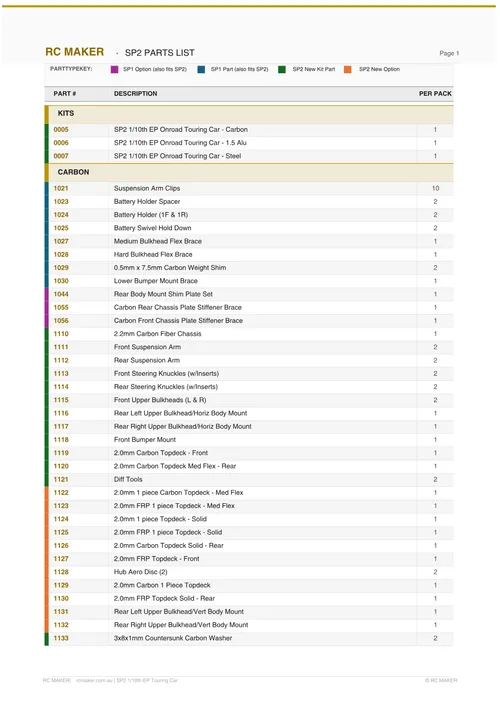Click the orange SP2 New Option swatch

click(347, 69)
